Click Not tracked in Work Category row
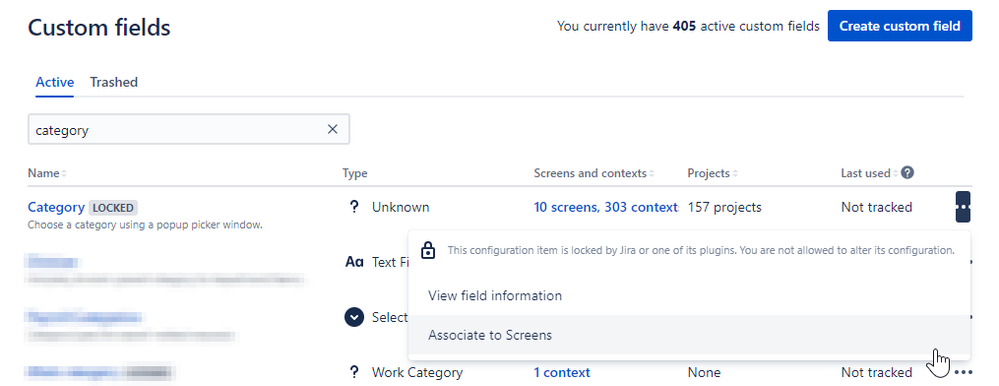The width and height of the screenshot is (999, 386). (877, 373)
